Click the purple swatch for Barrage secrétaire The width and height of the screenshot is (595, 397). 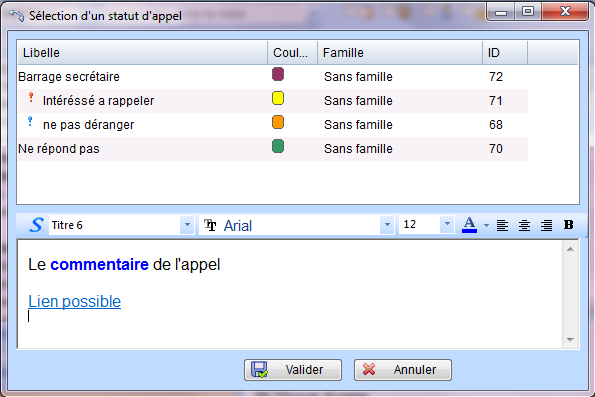278,74
